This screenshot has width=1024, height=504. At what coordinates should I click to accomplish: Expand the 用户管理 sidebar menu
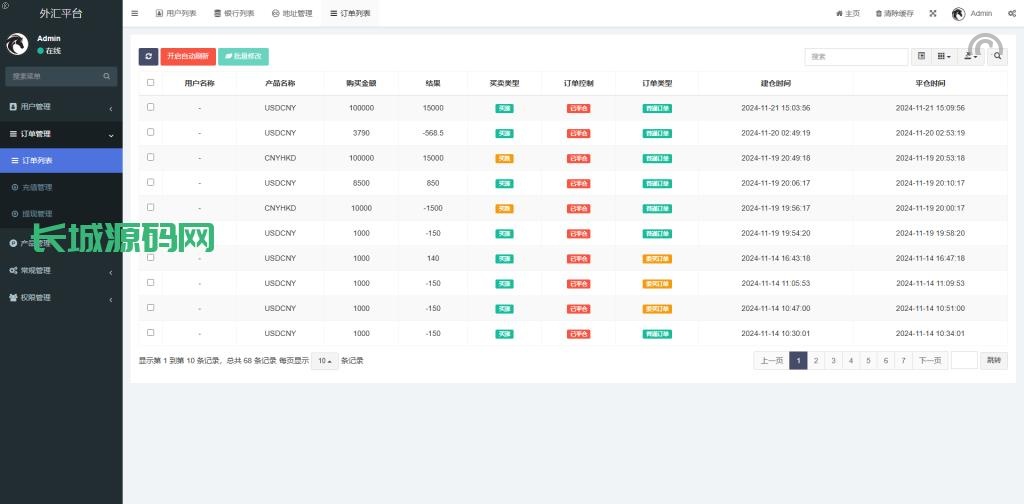pos(60,107)
